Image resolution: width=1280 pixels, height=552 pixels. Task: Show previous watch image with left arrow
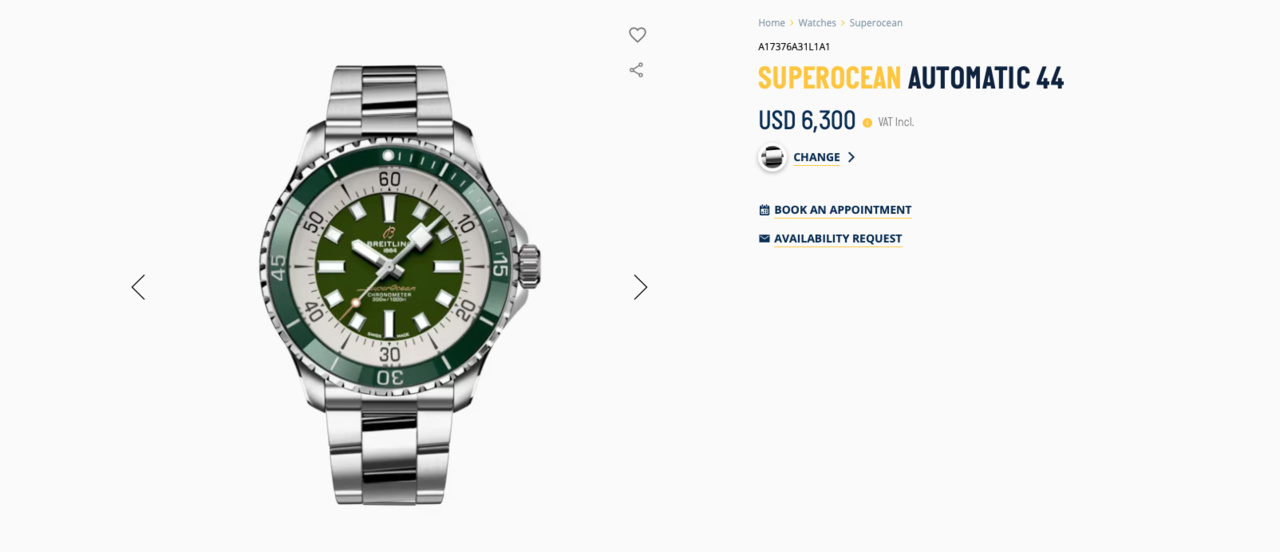138,287
